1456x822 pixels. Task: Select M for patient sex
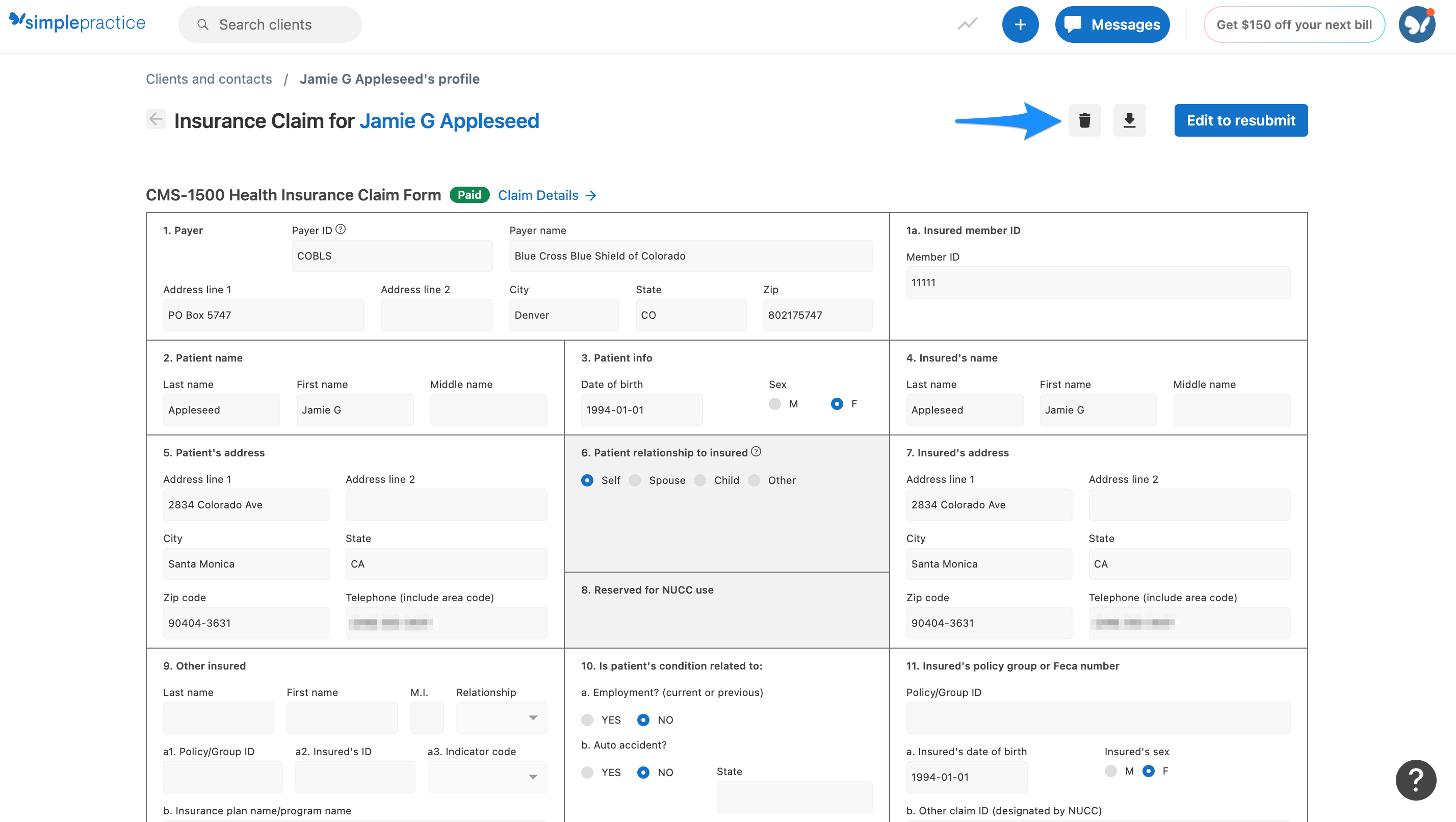(775, 404)
